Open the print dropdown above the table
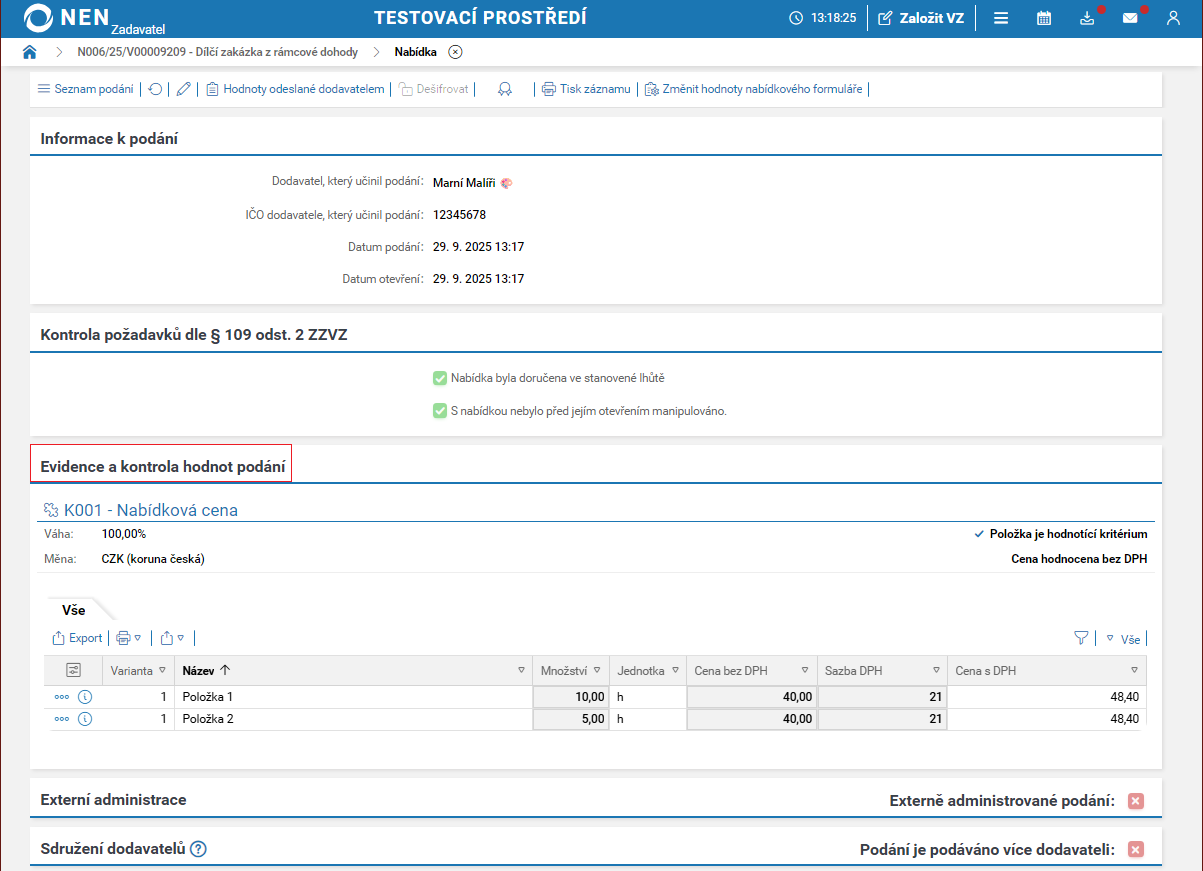Image resolution: width=1203 pixels, height=871 pixels. [x=129, y=638]
